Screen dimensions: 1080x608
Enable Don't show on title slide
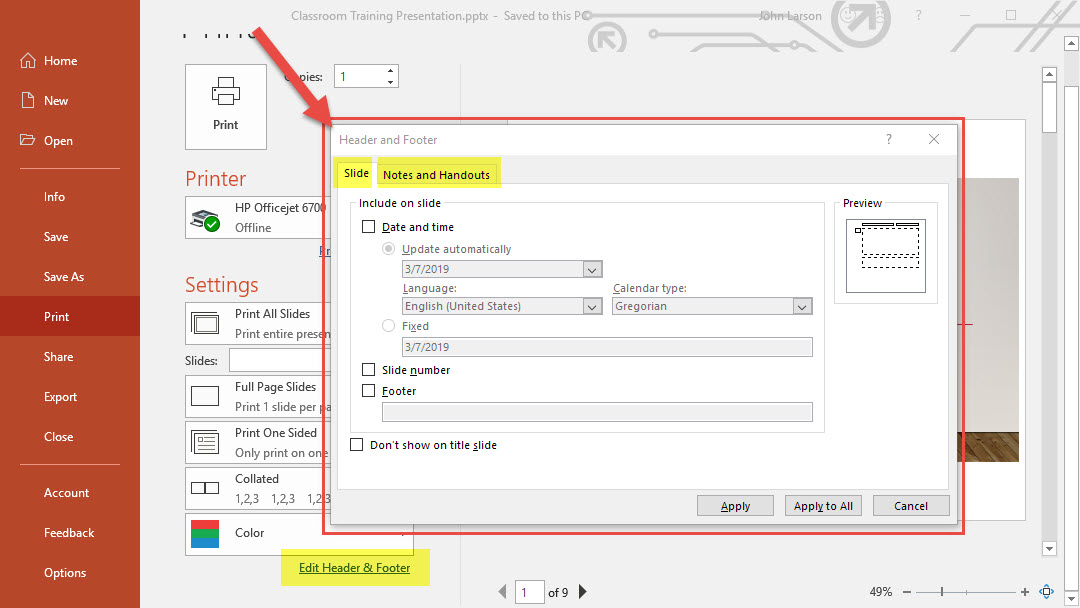point(357,445)
